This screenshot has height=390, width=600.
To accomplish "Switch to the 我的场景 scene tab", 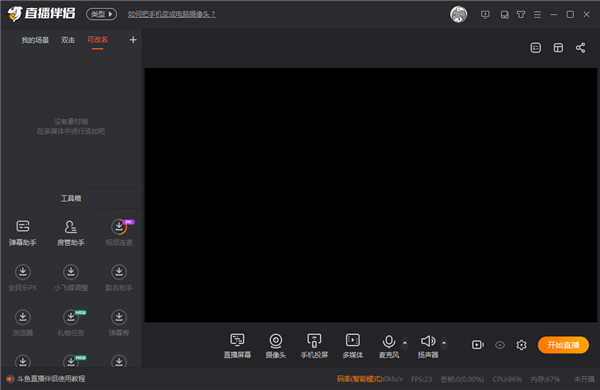I will coord(35,40).
